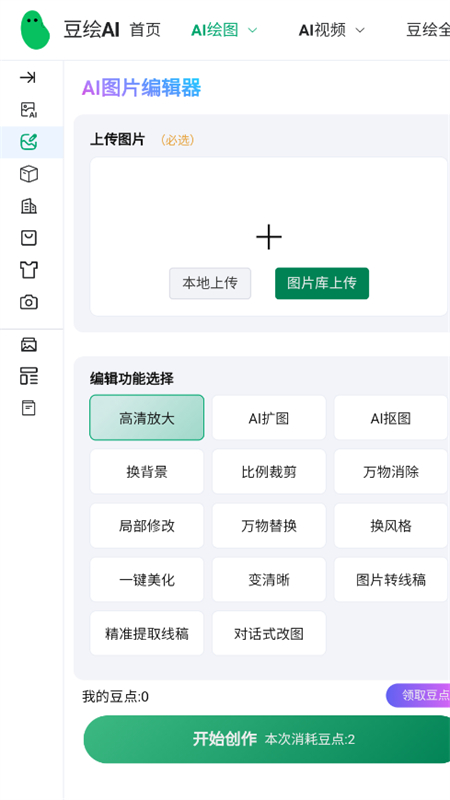Start creation with 开始创作 button

coord(268,739)
